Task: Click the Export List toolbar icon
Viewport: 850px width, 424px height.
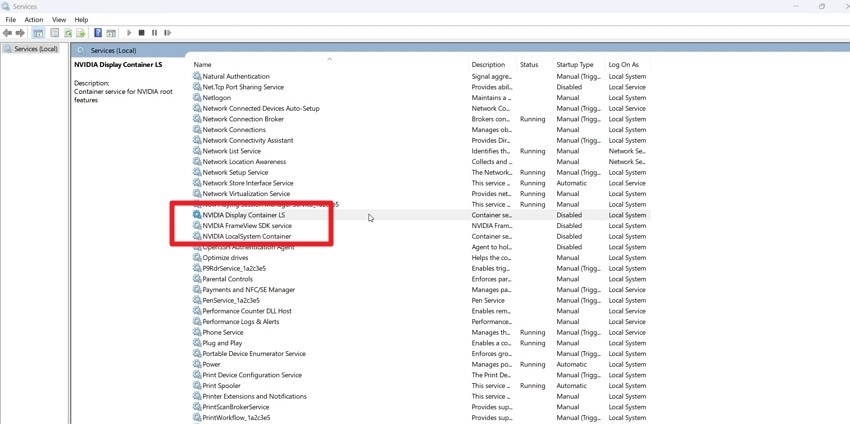Action: pos(80,33)
